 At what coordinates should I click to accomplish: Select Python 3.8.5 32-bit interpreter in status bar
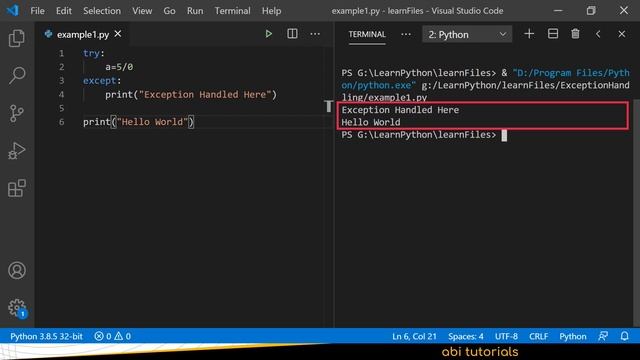(x=46, y=336)
